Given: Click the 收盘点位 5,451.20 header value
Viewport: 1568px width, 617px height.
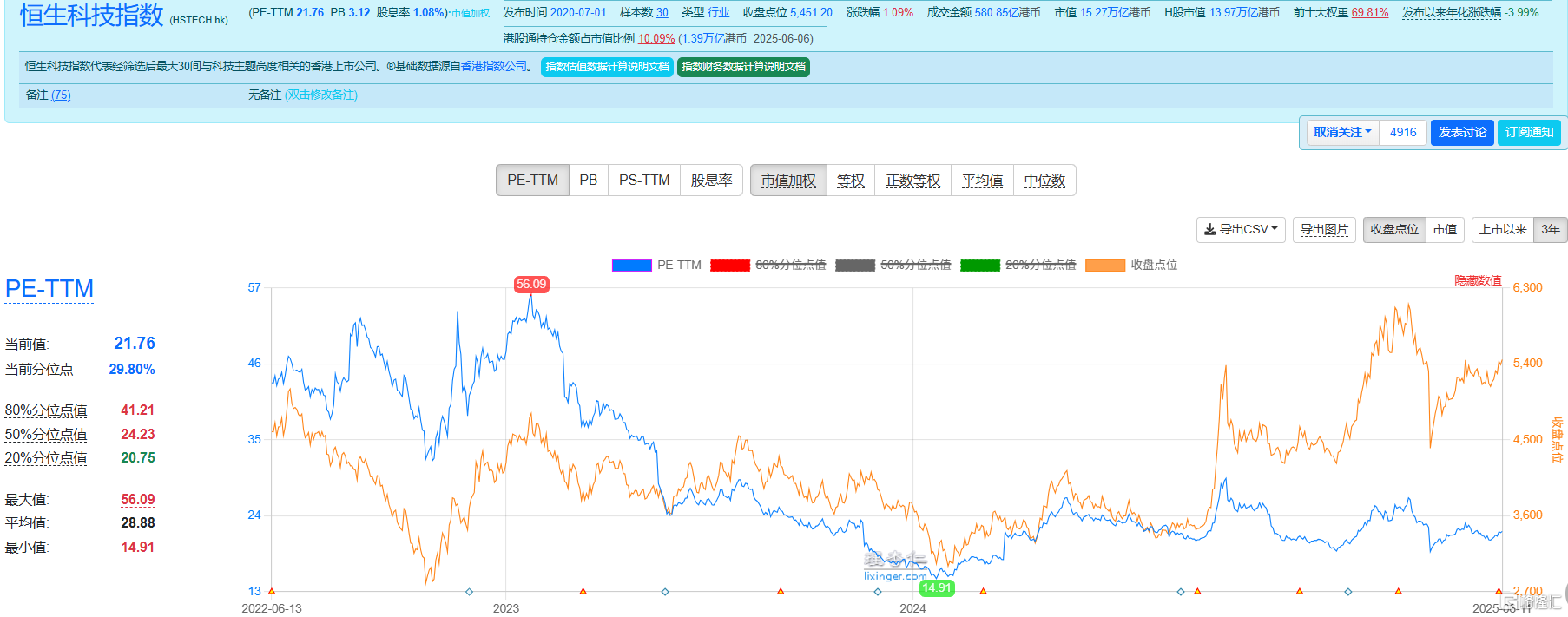Looking at the screenshot, I should [x=811, y=13].
